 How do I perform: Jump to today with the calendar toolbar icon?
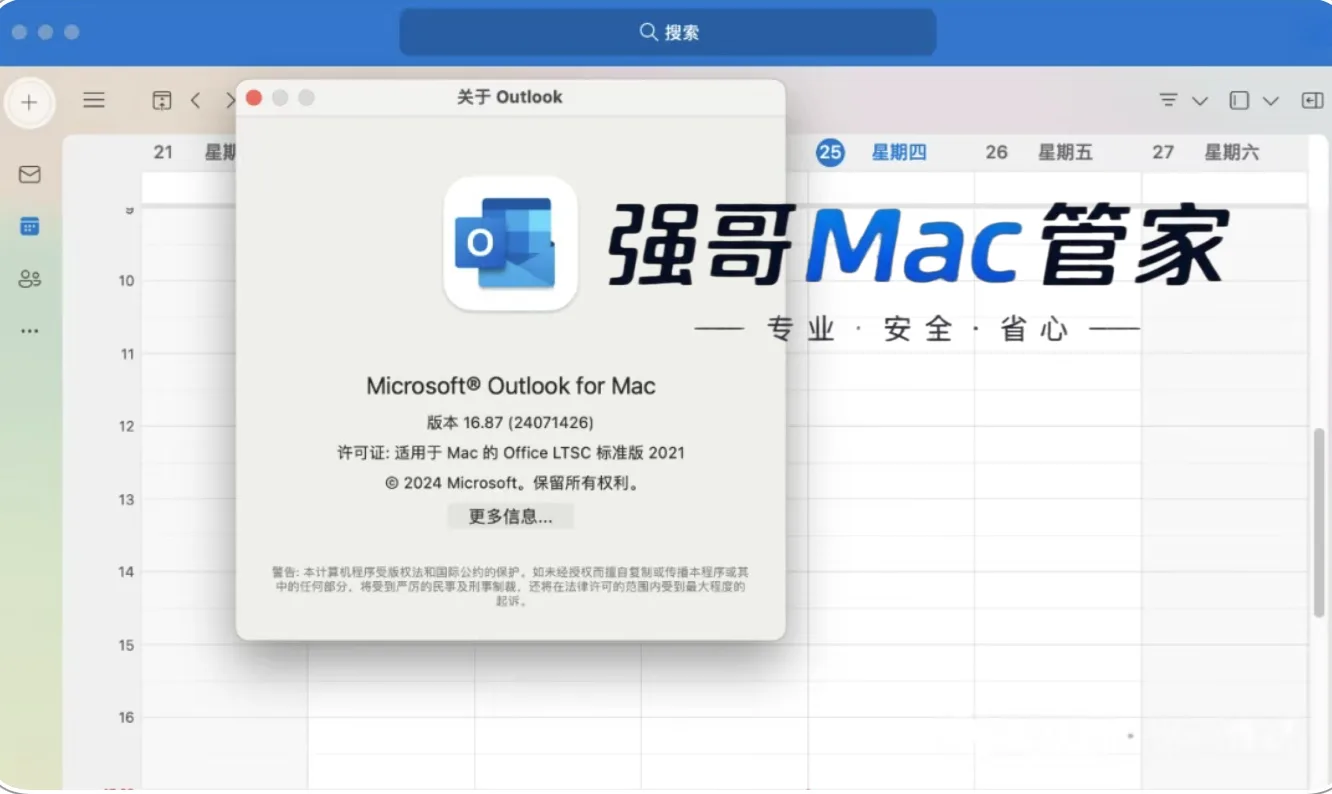tap(162, 100)
